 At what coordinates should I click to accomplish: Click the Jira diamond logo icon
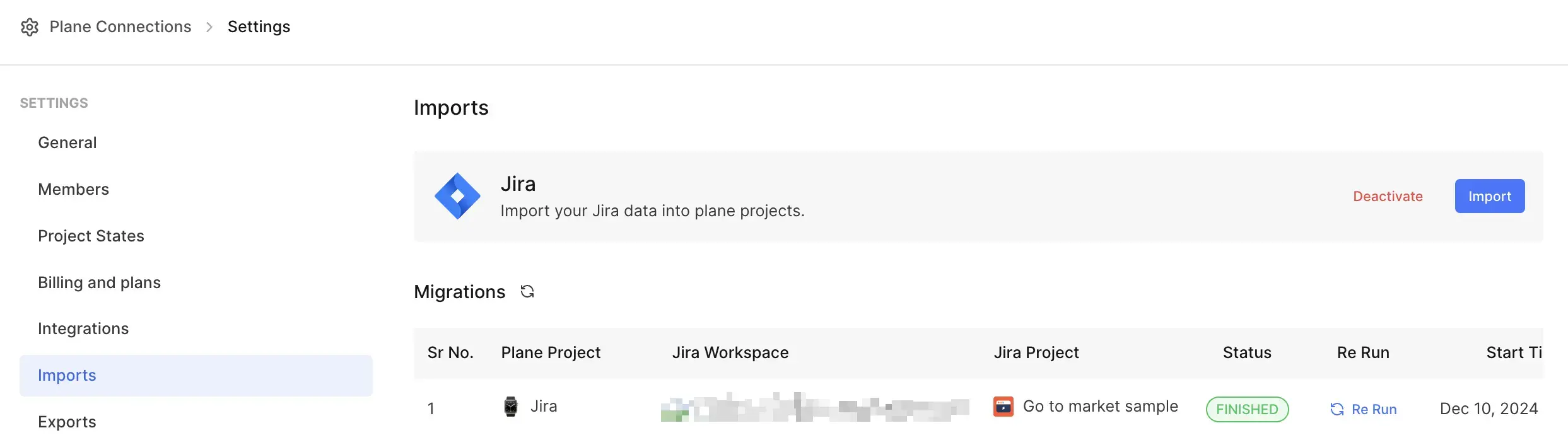click(457, 196)
